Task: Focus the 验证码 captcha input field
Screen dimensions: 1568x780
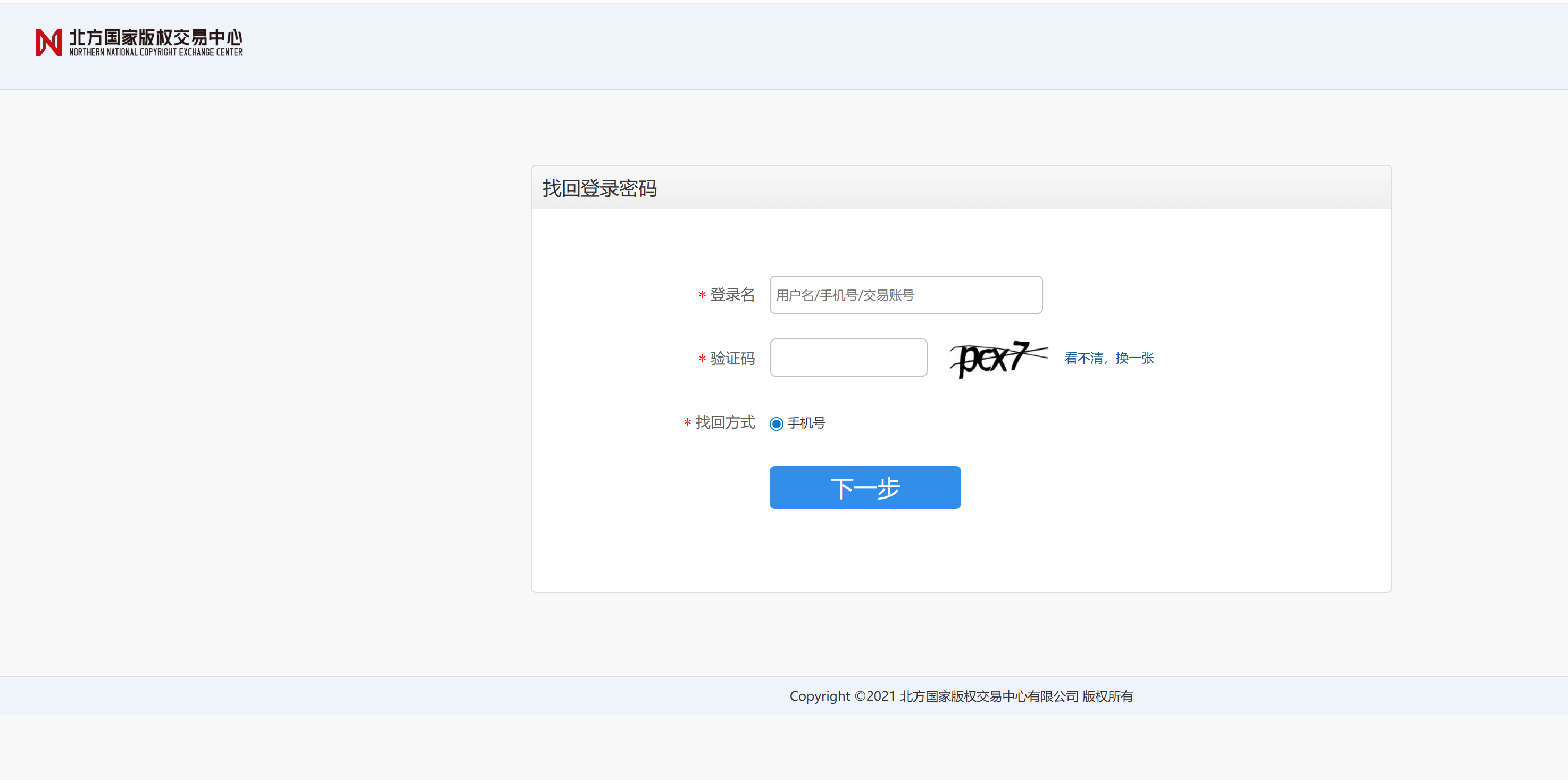Action: 848,358
